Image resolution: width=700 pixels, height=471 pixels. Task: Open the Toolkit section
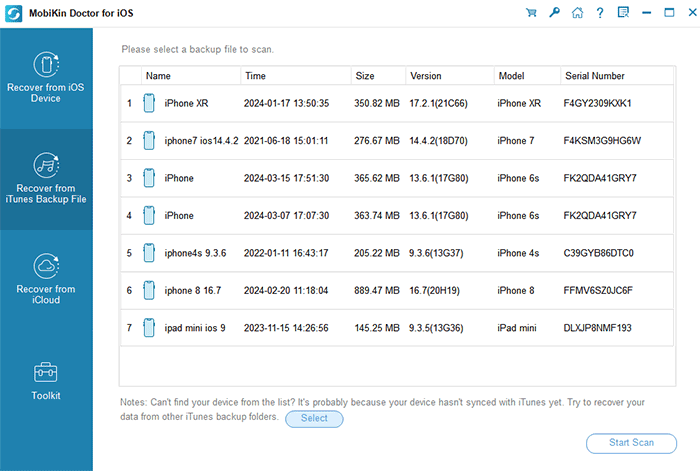tap(46, 381)
